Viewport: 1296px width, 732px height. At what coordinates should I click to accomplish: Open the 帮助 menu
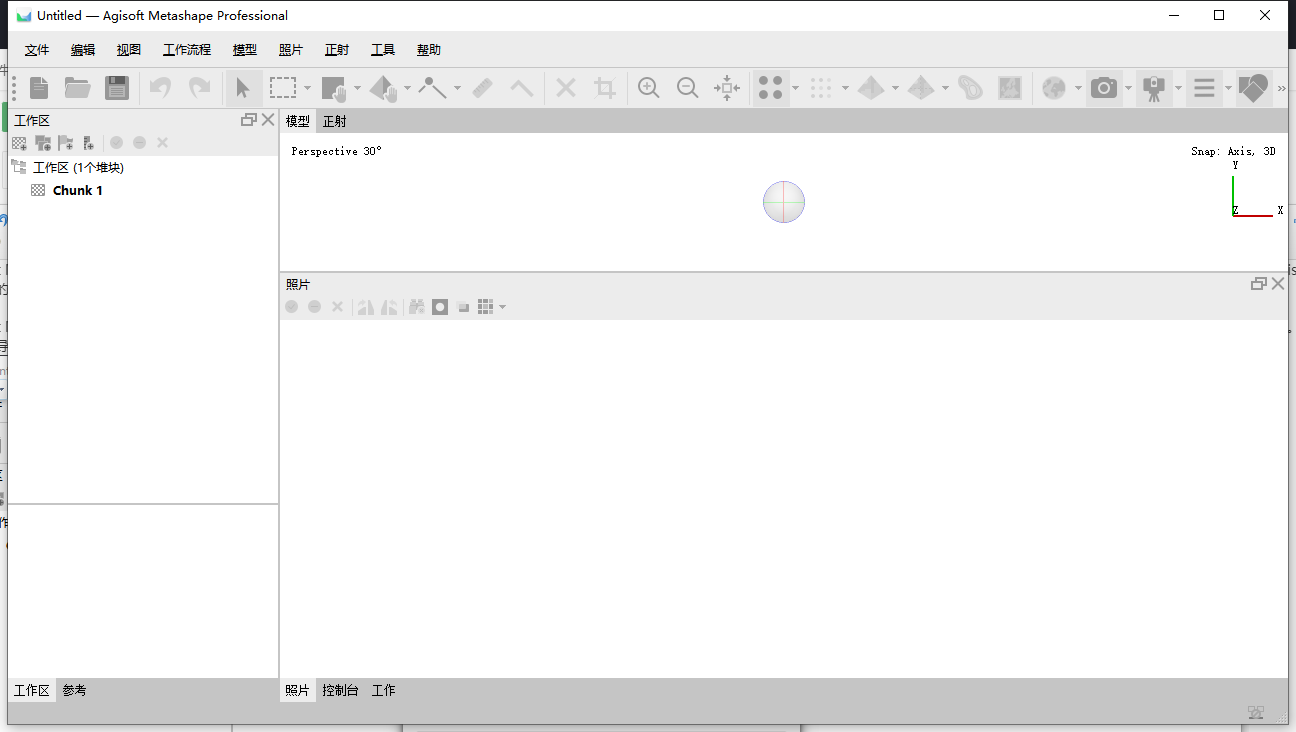[429, 50]
